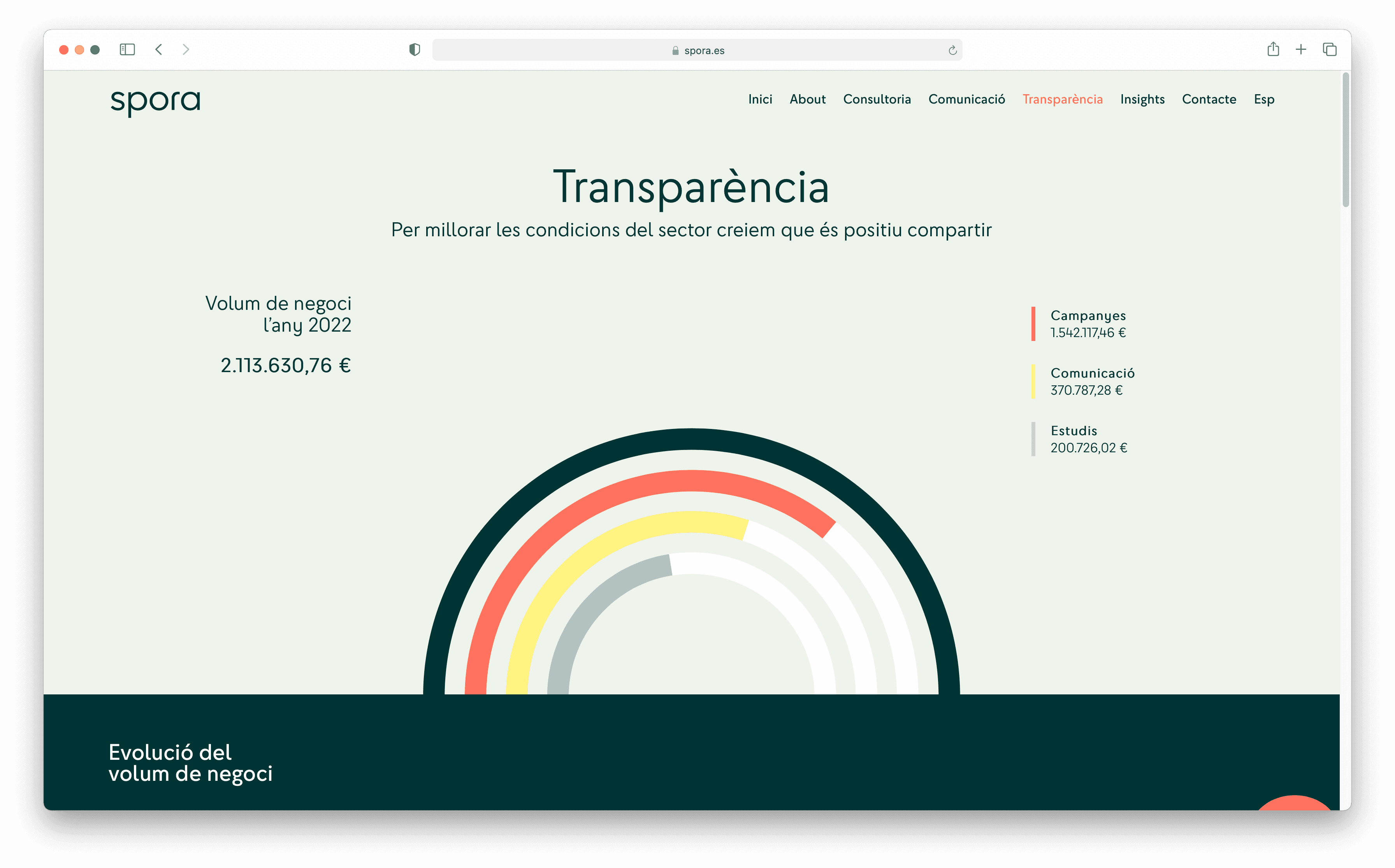Screen dimensions: 1395x868
Task: Open the About section
Action: (x=808, y=99)
